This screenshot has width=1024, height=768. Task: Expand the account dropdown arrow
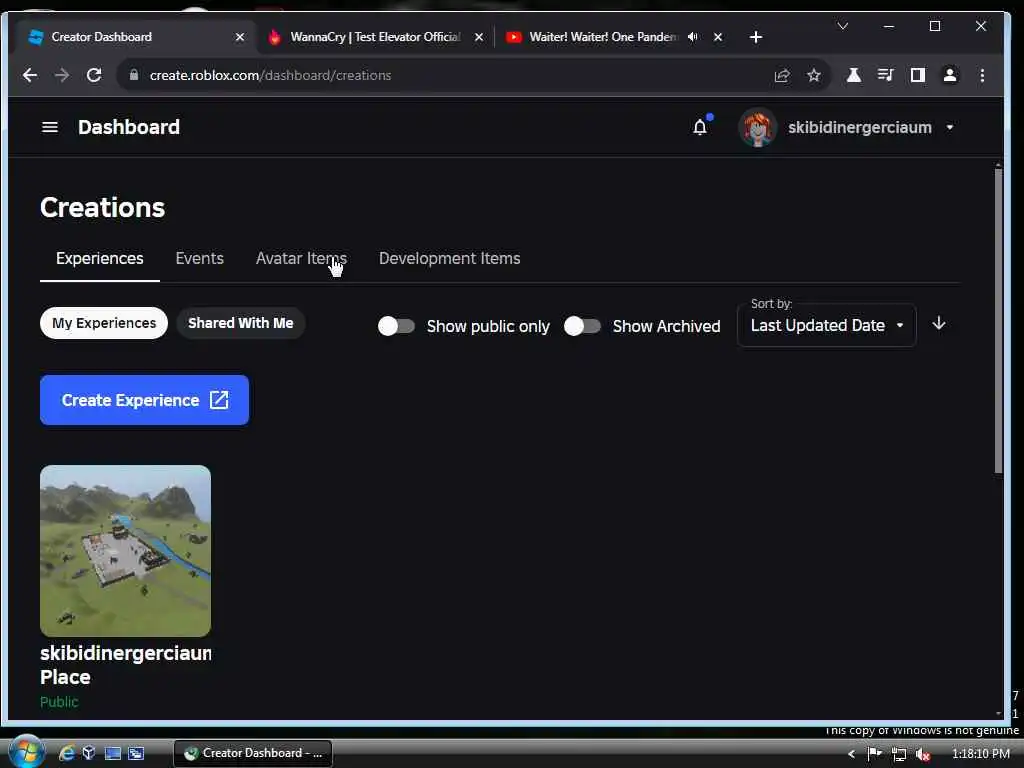pyautogui.click(x=950, y=127)
